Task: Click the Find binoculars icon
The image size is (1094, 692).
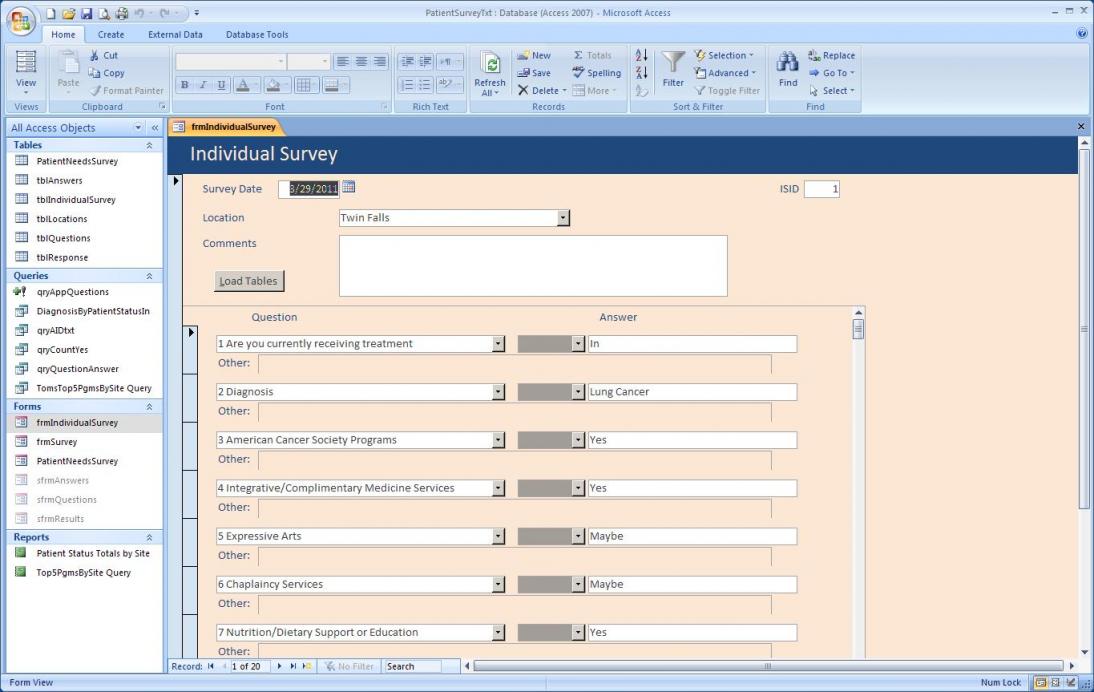Action: pyautogui.click(x=788, y=63)
